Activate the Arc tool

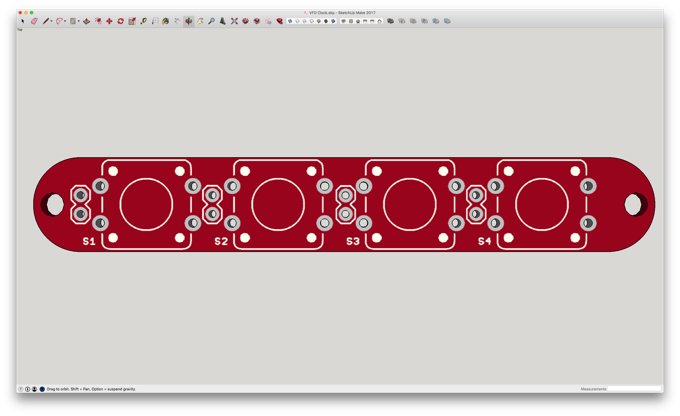(x=59, y=21)
